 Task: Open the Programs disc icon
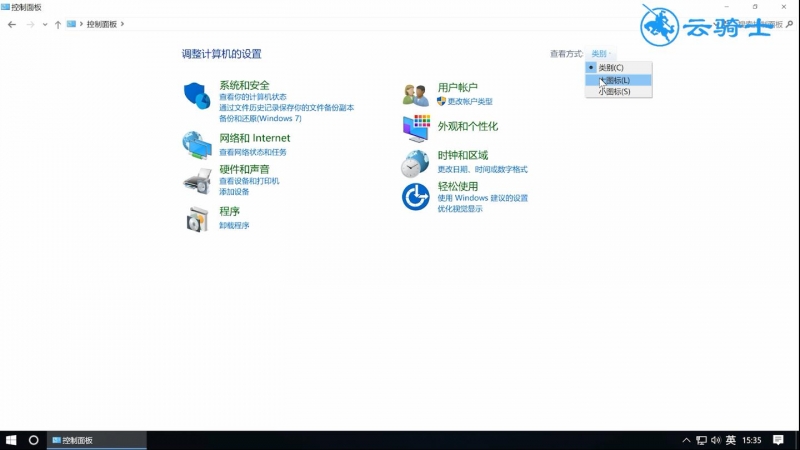pyautogui.click(x=197, y=219)
